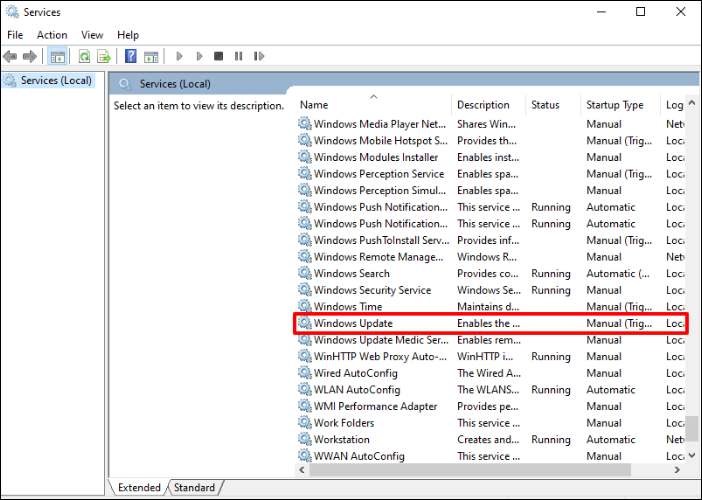Select Services (Local) in the console tree
The width and height of the screenshot is (702, 500).
tap(55, 80)
